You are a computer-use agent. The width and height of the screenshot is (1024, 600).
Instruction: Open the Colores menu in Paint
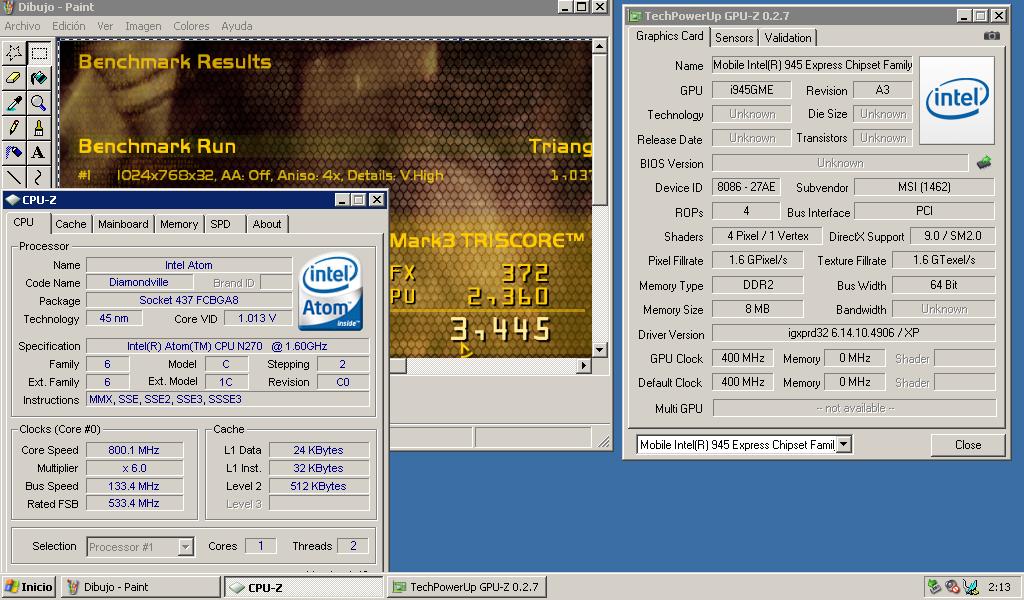pos(191,26)
